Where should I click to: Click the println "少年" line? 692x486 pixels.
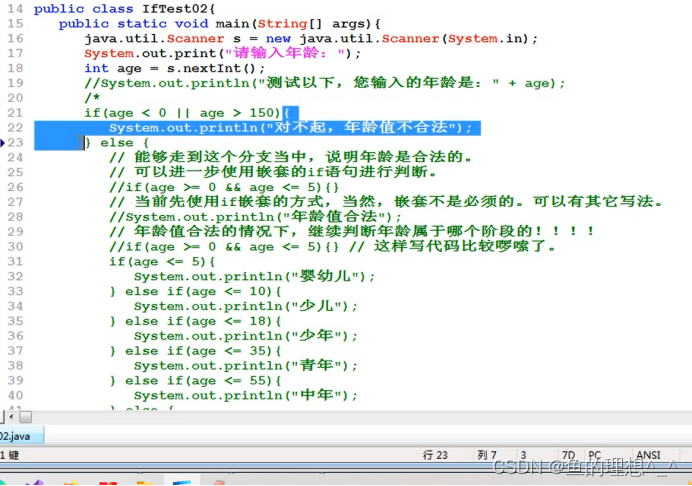pos(245,335)
